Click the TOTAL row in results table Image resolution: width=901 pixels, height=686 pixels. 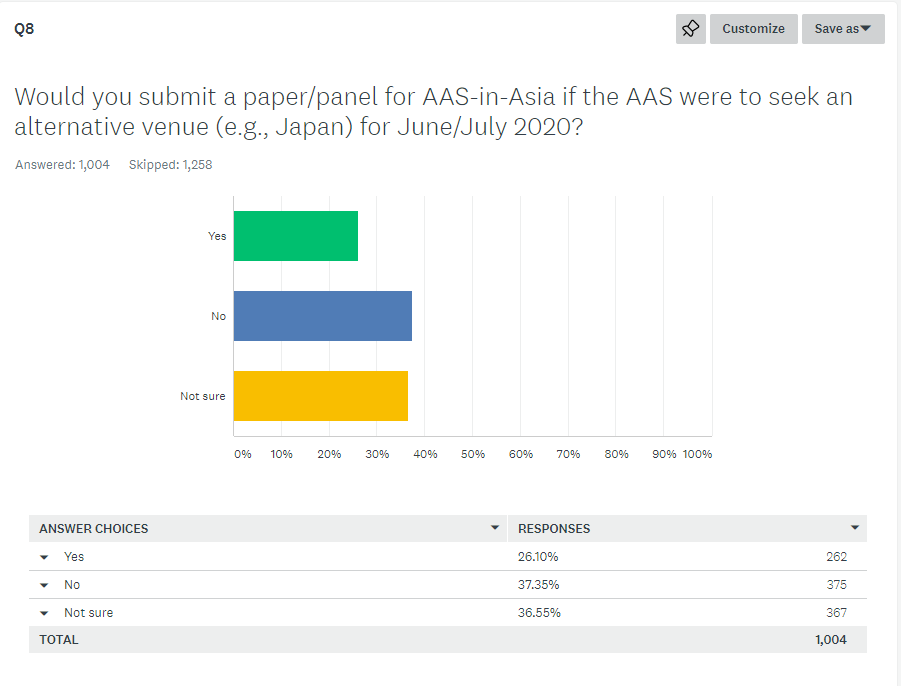[448, 639]
